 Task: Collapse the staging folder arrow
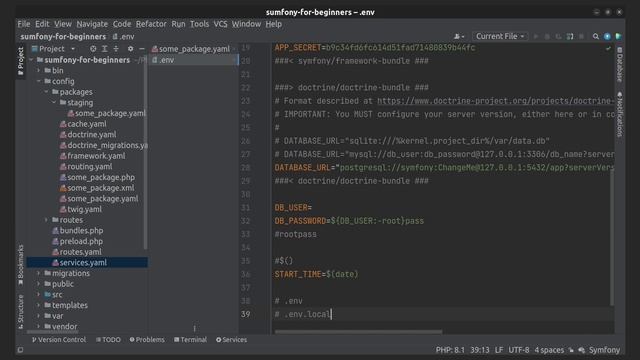tap(54, 102)
